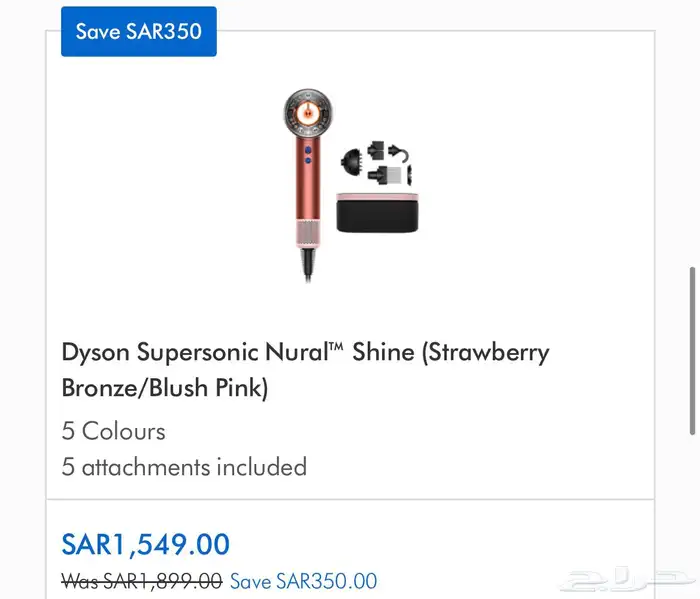Viewport: 700px width, 599px height.
Task: Click the vertical page scrollbar thumb
Action: [x=692, y=350]
